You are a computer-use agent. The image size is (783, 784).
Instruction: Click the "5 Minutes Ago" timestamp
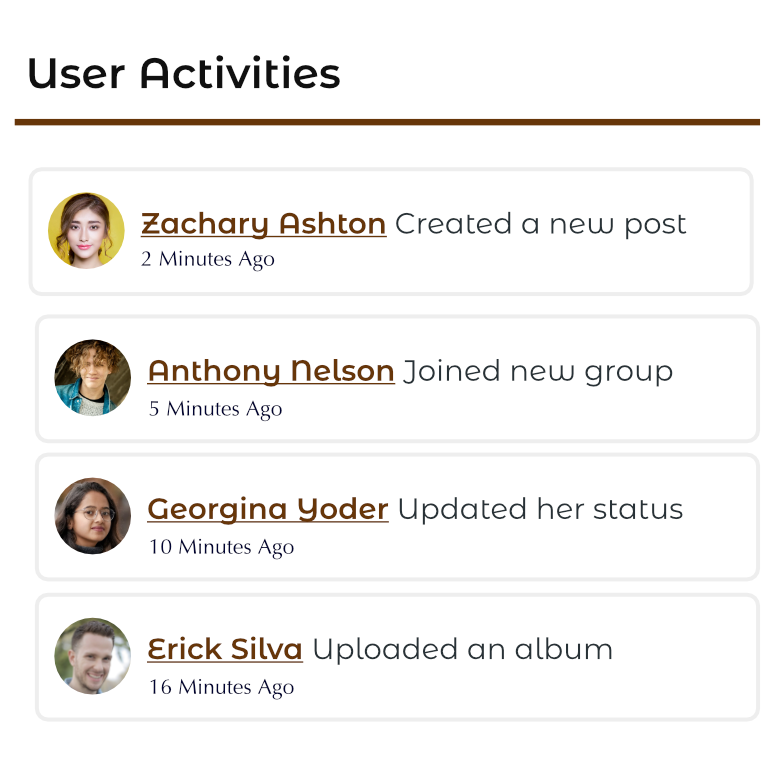tap(215, 409)
